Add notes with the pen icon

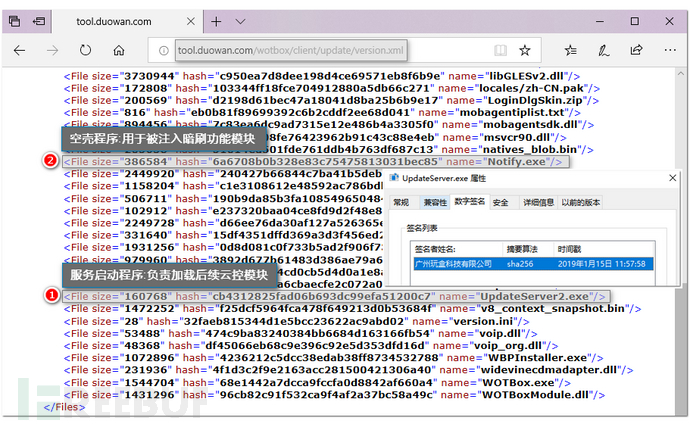603,51
